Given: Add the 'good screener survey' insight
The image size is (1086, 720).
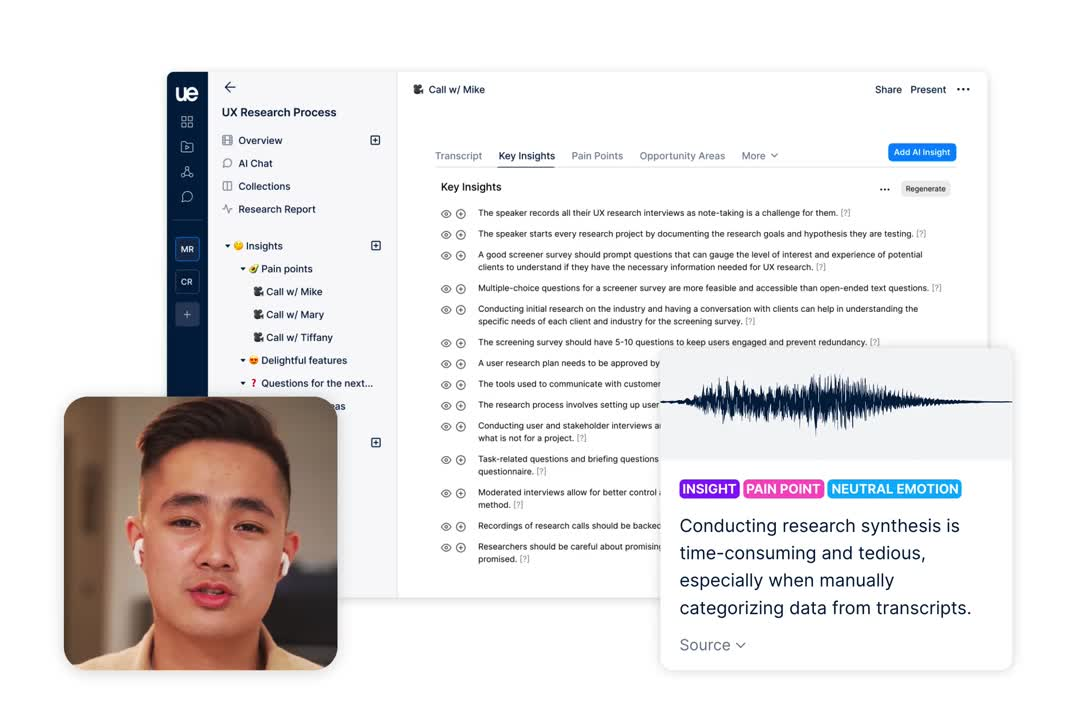Looking at the screenshot, I should (x=461, y=255).
